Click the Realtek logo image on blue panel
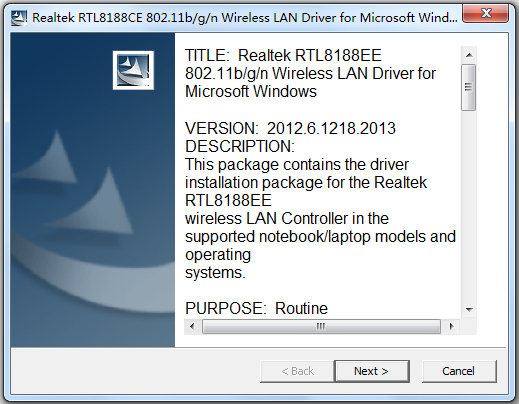This screenshot has height=404, width=519. point(133,70)
